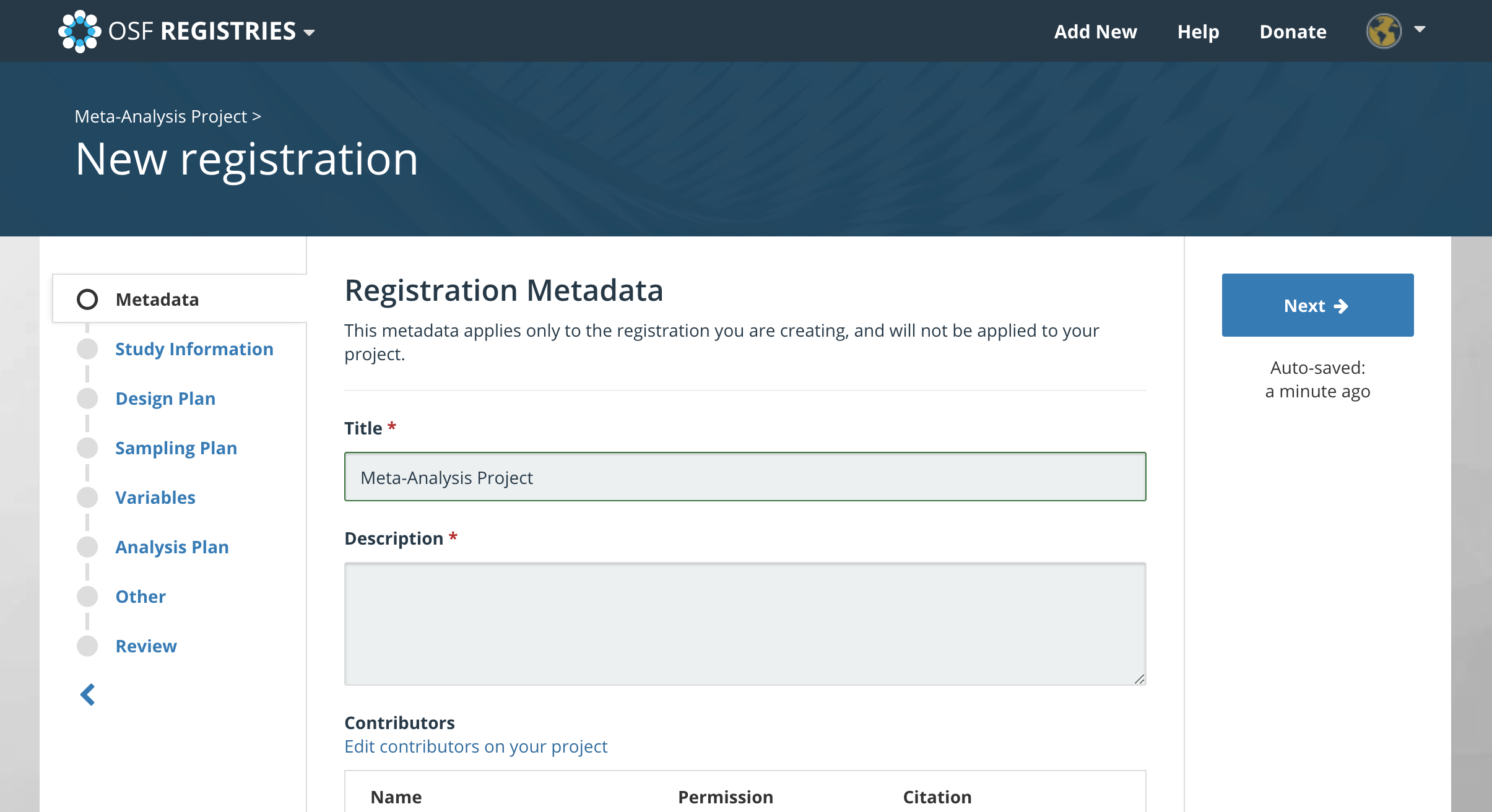1492x812 pixels.
Task: Click the Metadata step circle icon
Action: pos(87,300)
